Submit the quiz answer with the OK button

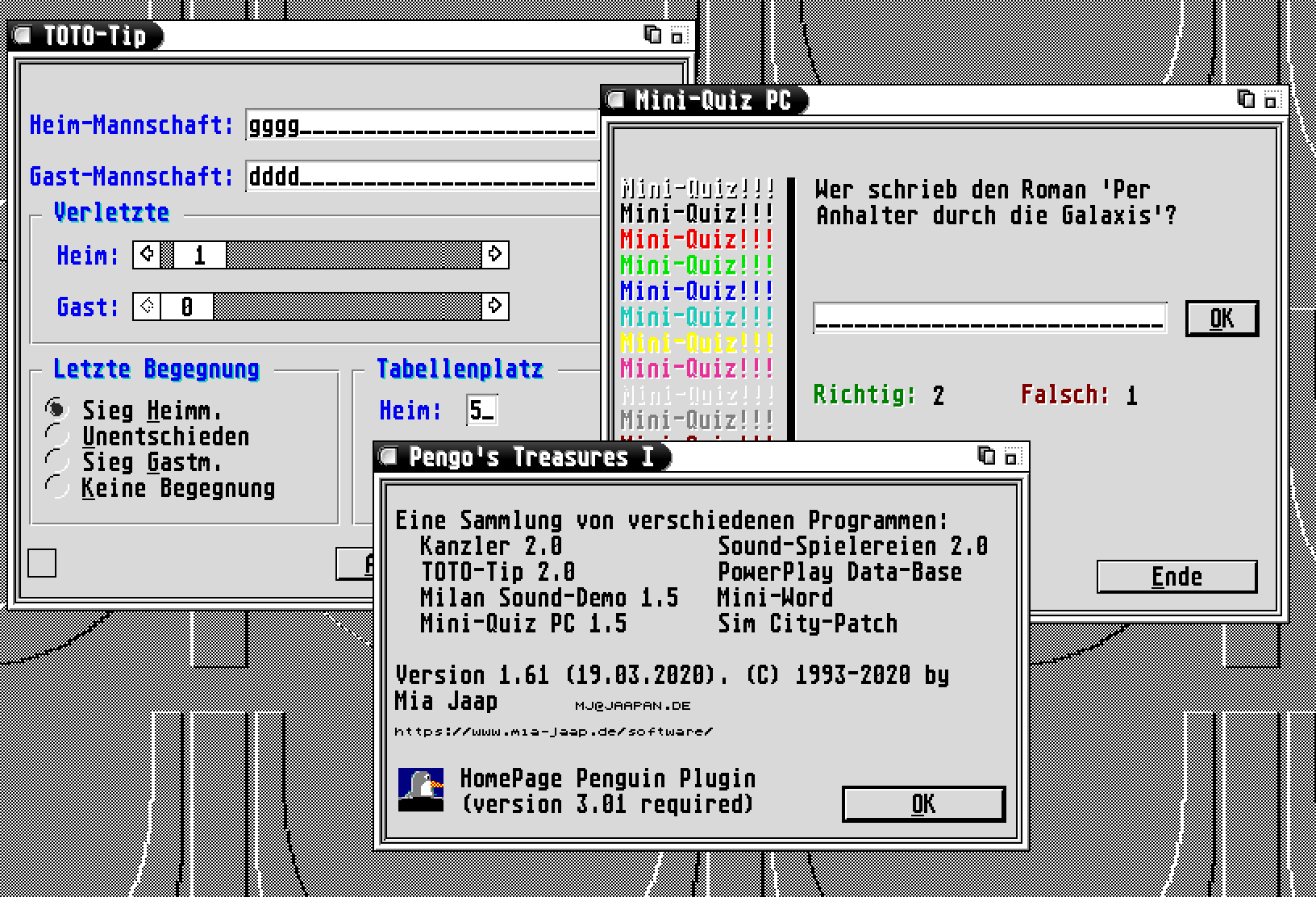[x=1222, y=319]
